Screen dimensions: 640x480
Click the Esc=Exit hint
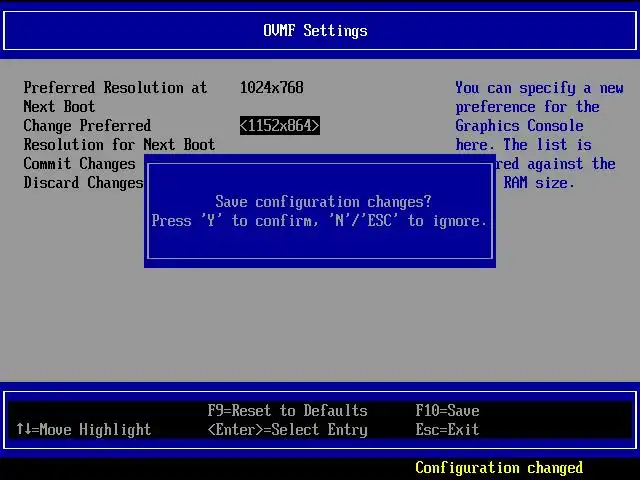(447, 429)
